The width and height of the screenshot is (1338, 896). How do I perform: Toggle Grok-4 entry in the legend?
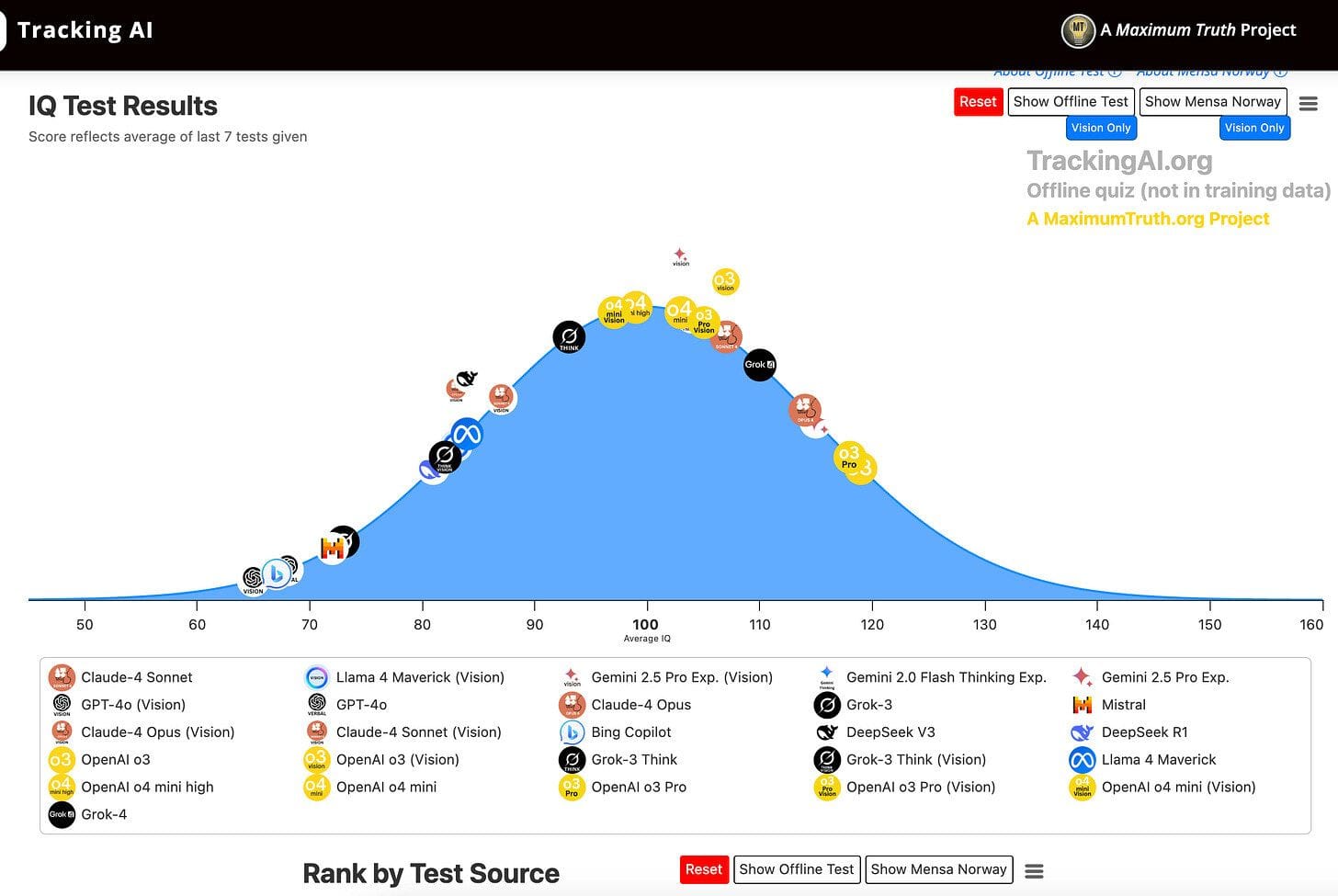(104, 814)
